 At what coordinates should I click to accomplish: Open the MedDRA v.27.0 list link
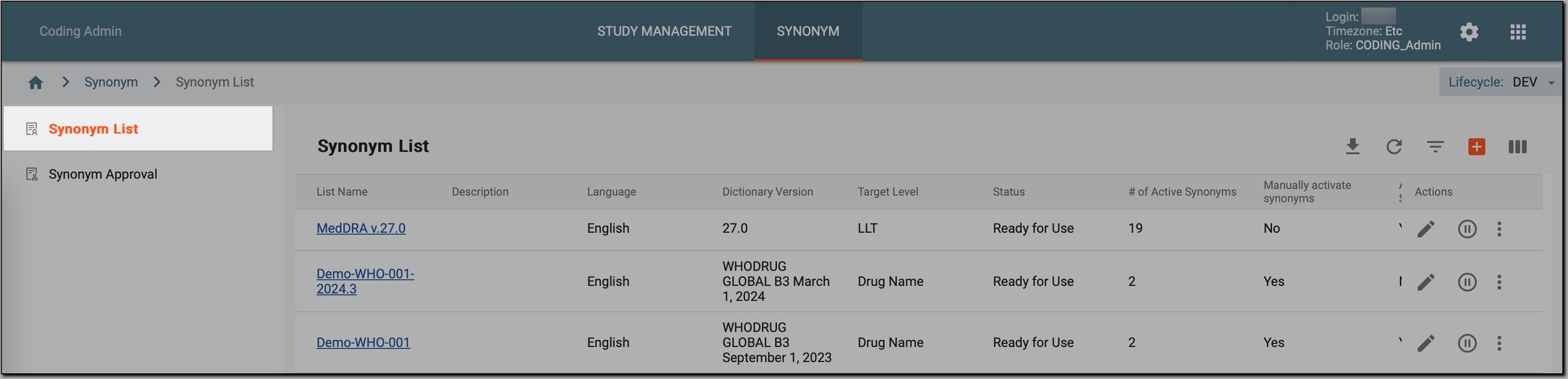(361, 228)
